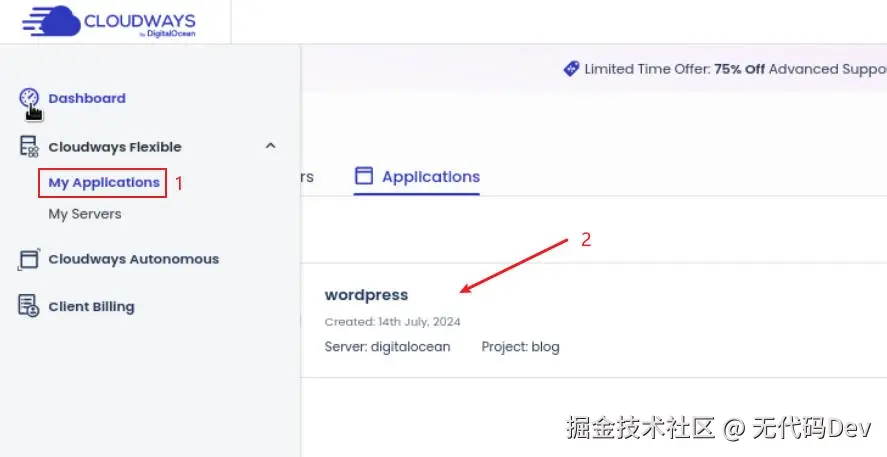The height and width of the screenshot is (457, 887).
Task: Click the Server: digitalocean text
Action: click(387, 347)
